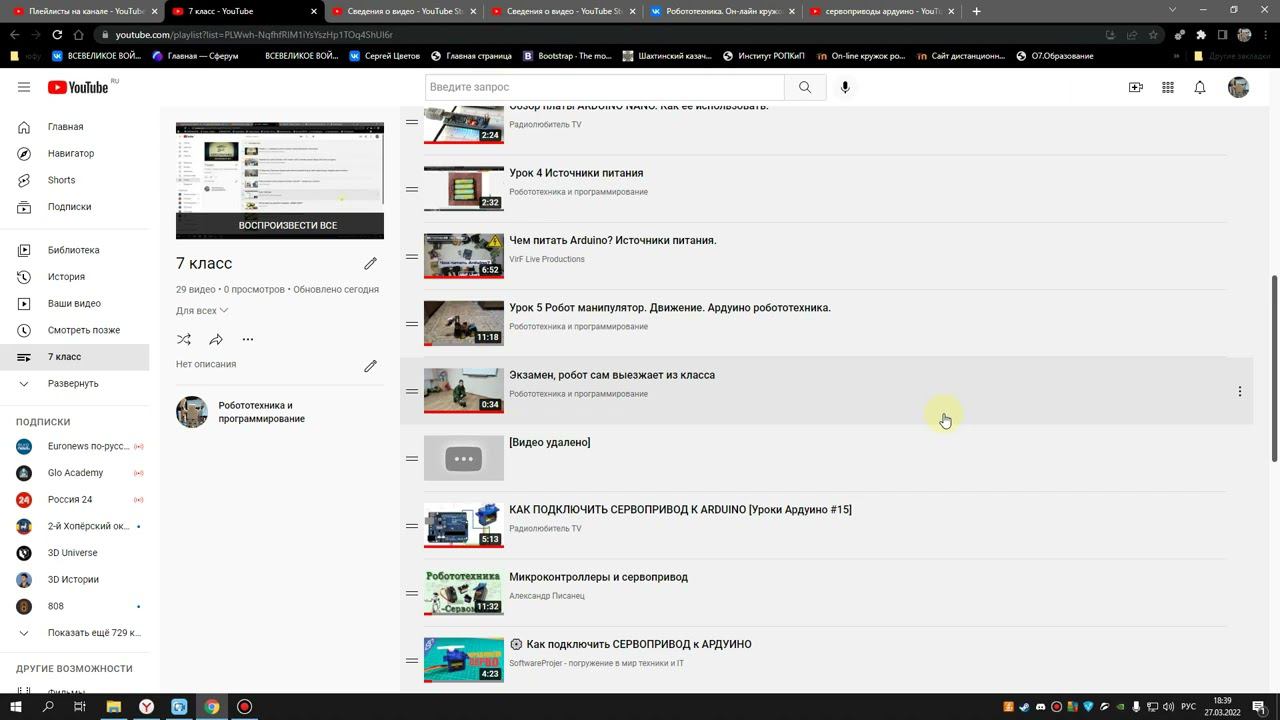Open Chrome from the taskbar
Viewport: 1280px width, 720px height.
pos(212,707)
